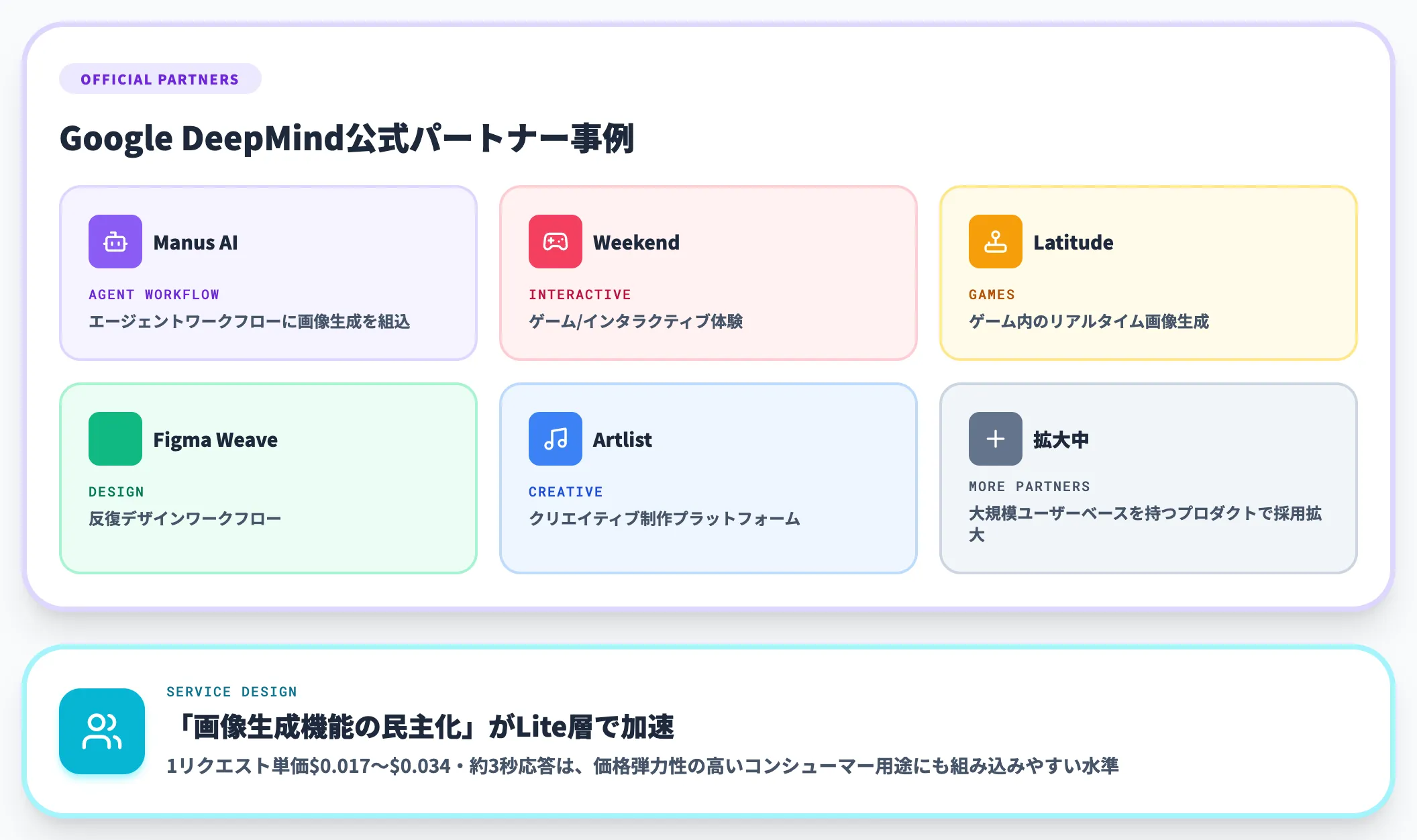Click text クリエイティブ制作プラットフォーム
This screenshot has width=1417, height=840.
[x=664, y=519]
